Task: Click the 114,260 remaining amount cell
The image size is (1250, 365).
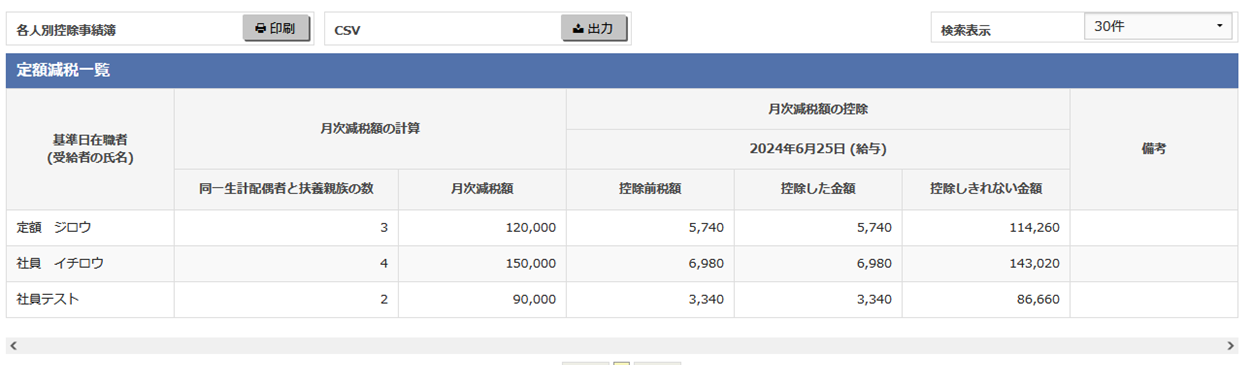Action: (986, 228)
